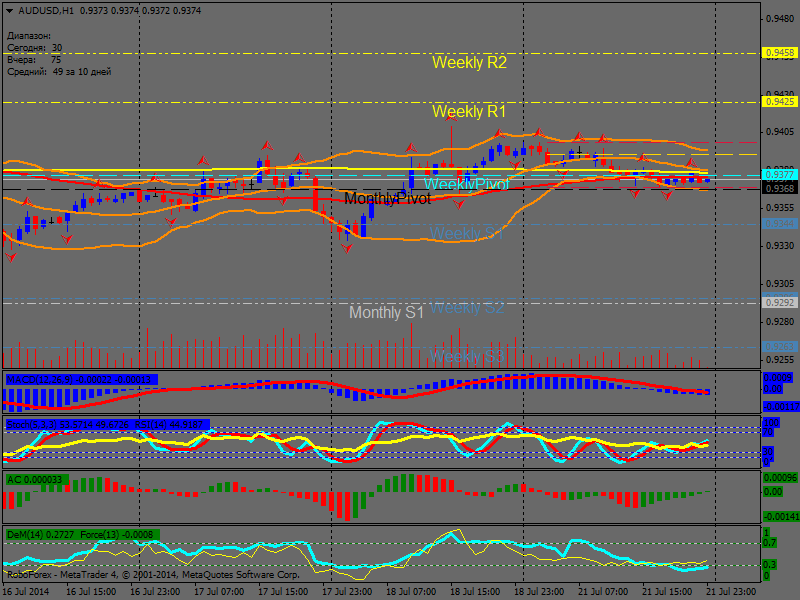Screen dimensions: 800x600
Task: Click the black 0.9368 current price tag
Action: (x=779, y=188)
